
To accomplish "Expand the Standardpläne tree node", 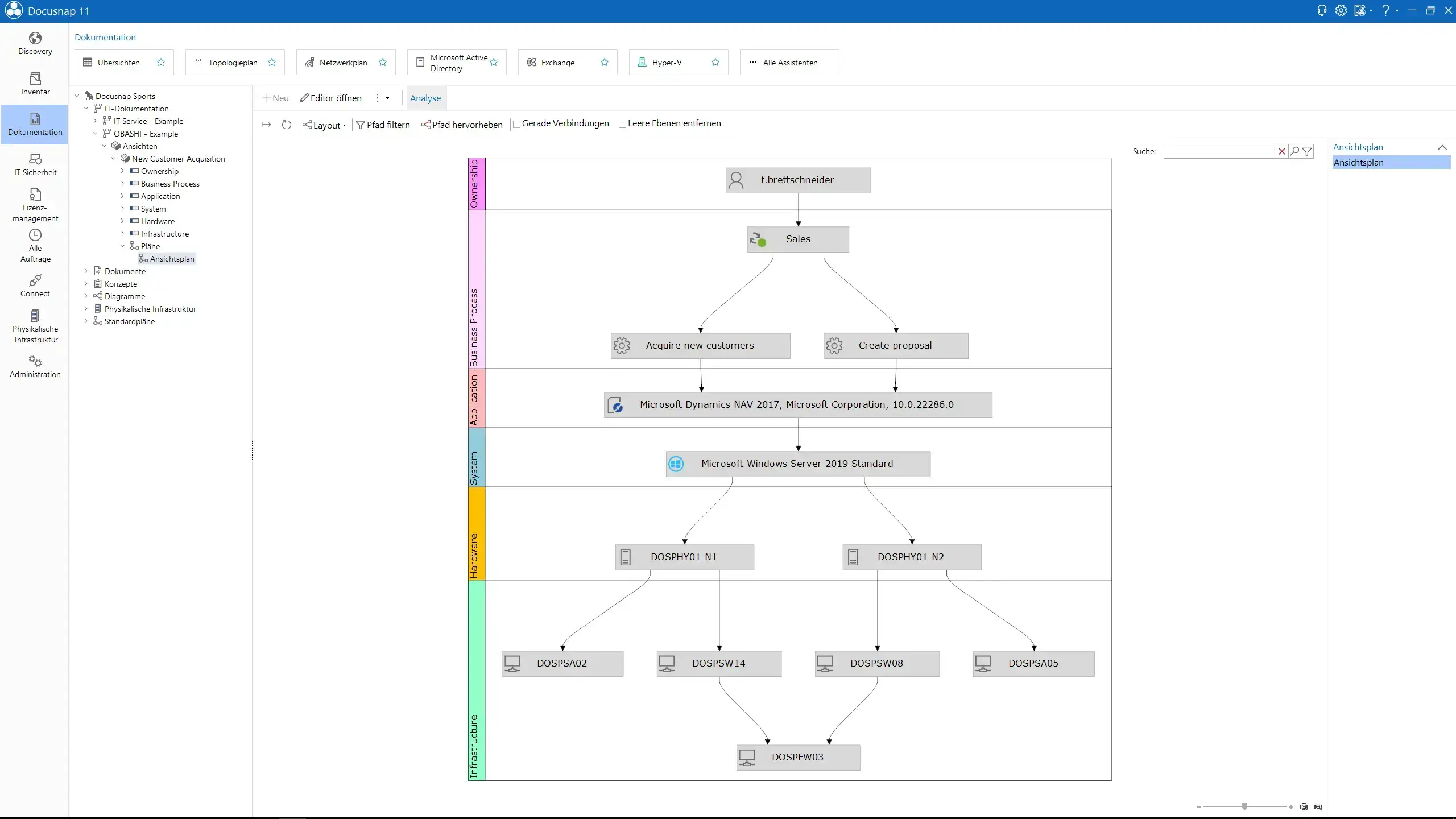I will pyautogui.click(x=86, y=321).
